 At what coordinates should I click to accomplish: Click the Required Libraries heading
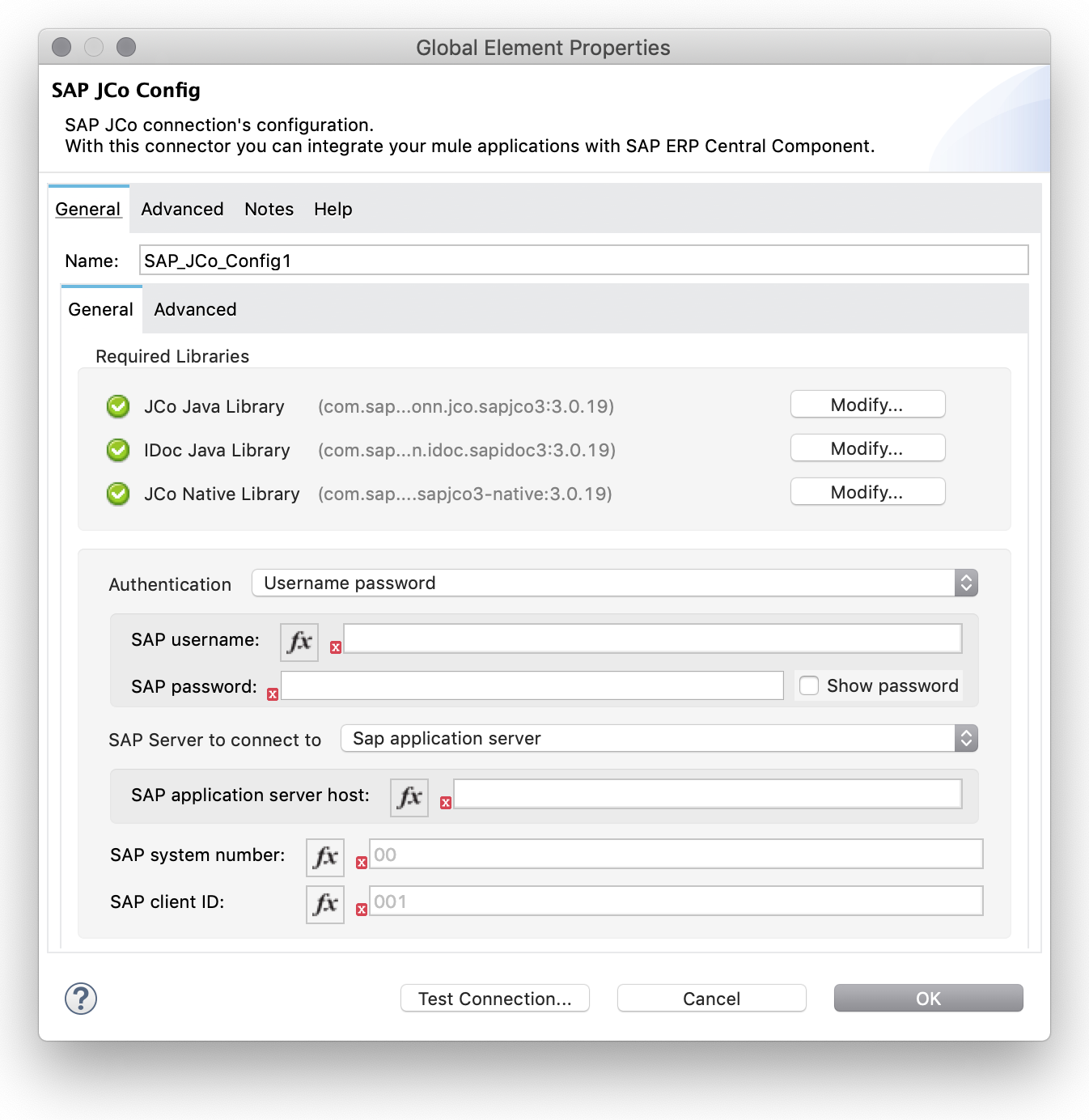click(172, 356)
